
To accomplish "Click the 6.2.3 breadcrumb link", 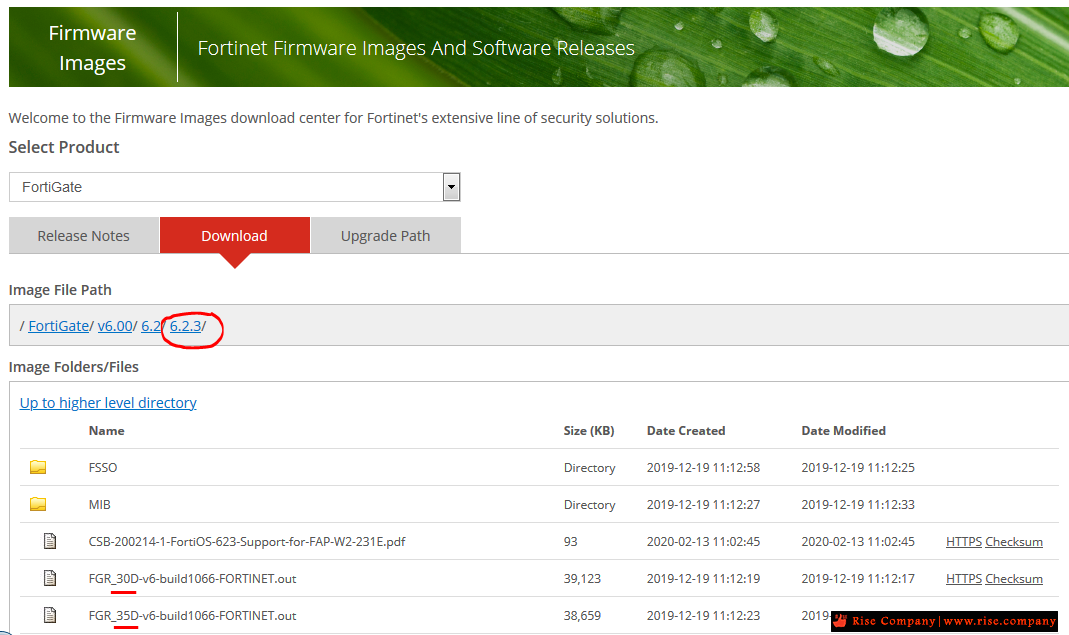I will pos(185,326).
